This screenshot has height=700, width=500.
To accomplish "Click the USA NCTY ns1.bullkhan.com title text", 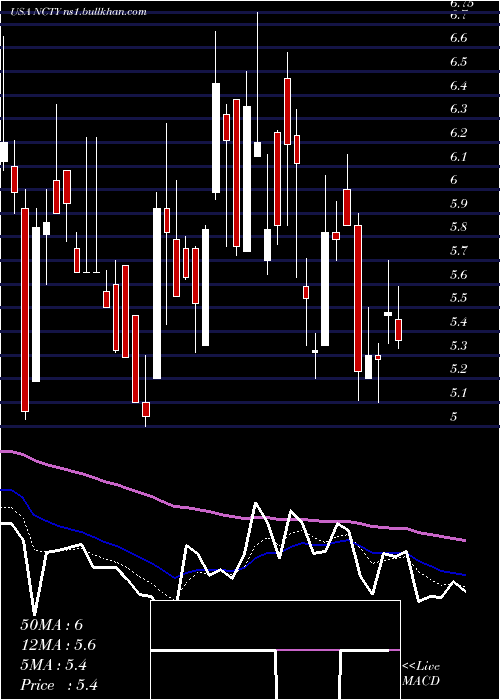I will point(78,12).
